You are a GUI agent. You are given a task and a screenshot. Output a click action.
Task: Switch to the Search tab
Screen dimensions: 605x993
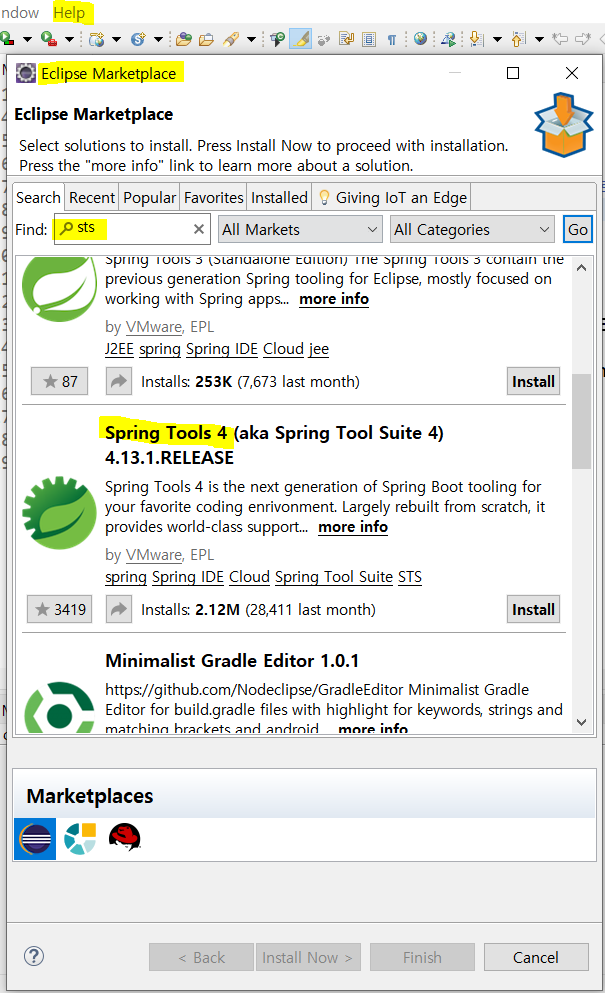pyautogui.click(x=38, y=198)
